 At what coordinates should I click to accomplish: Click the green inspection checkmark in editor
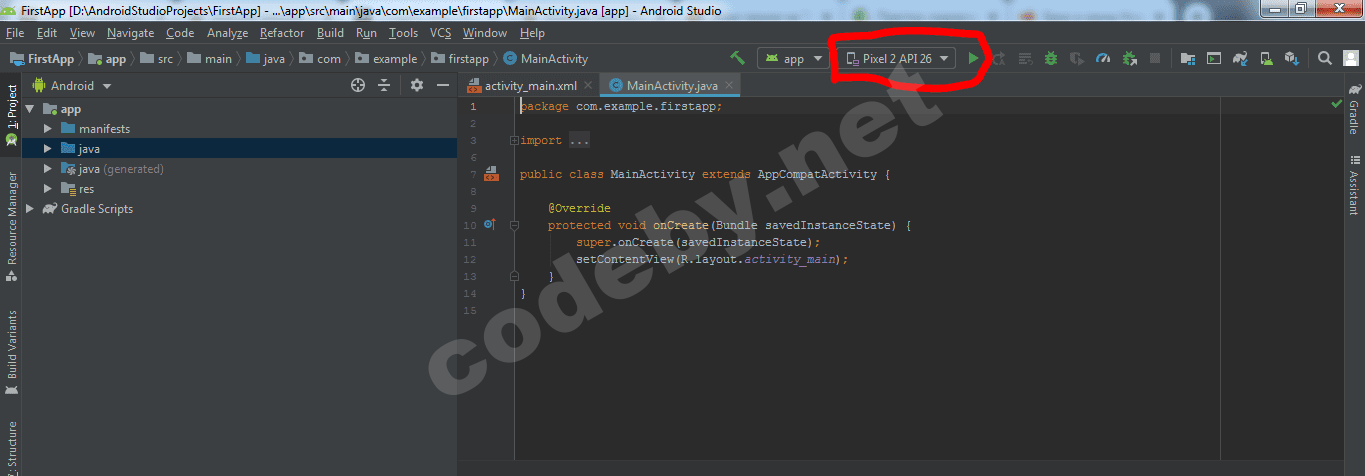(1337, 104)
